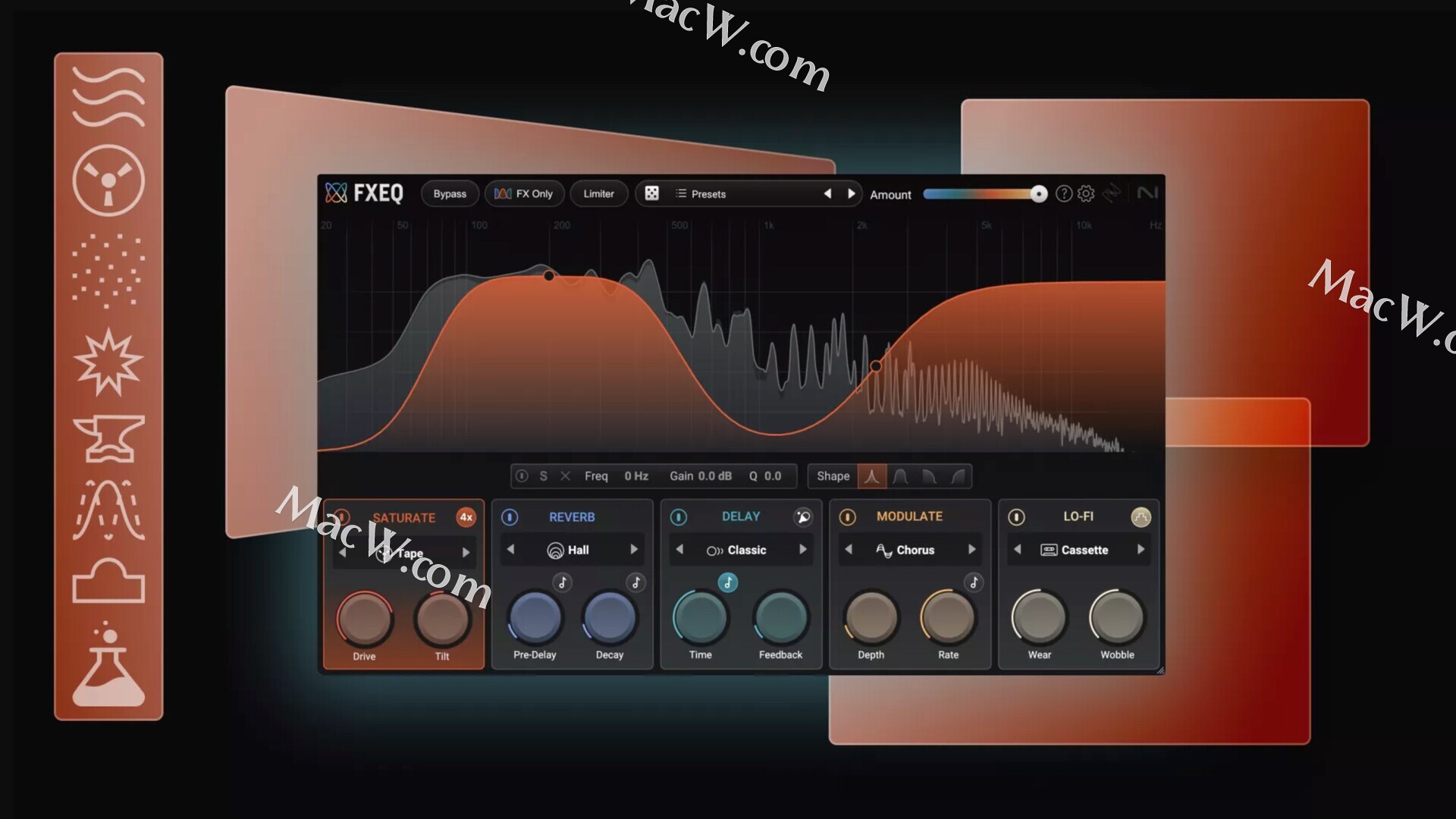This screenshot has width=1456, height=819.
Task: Click the black EQ node on left hump
Action: 549,276
